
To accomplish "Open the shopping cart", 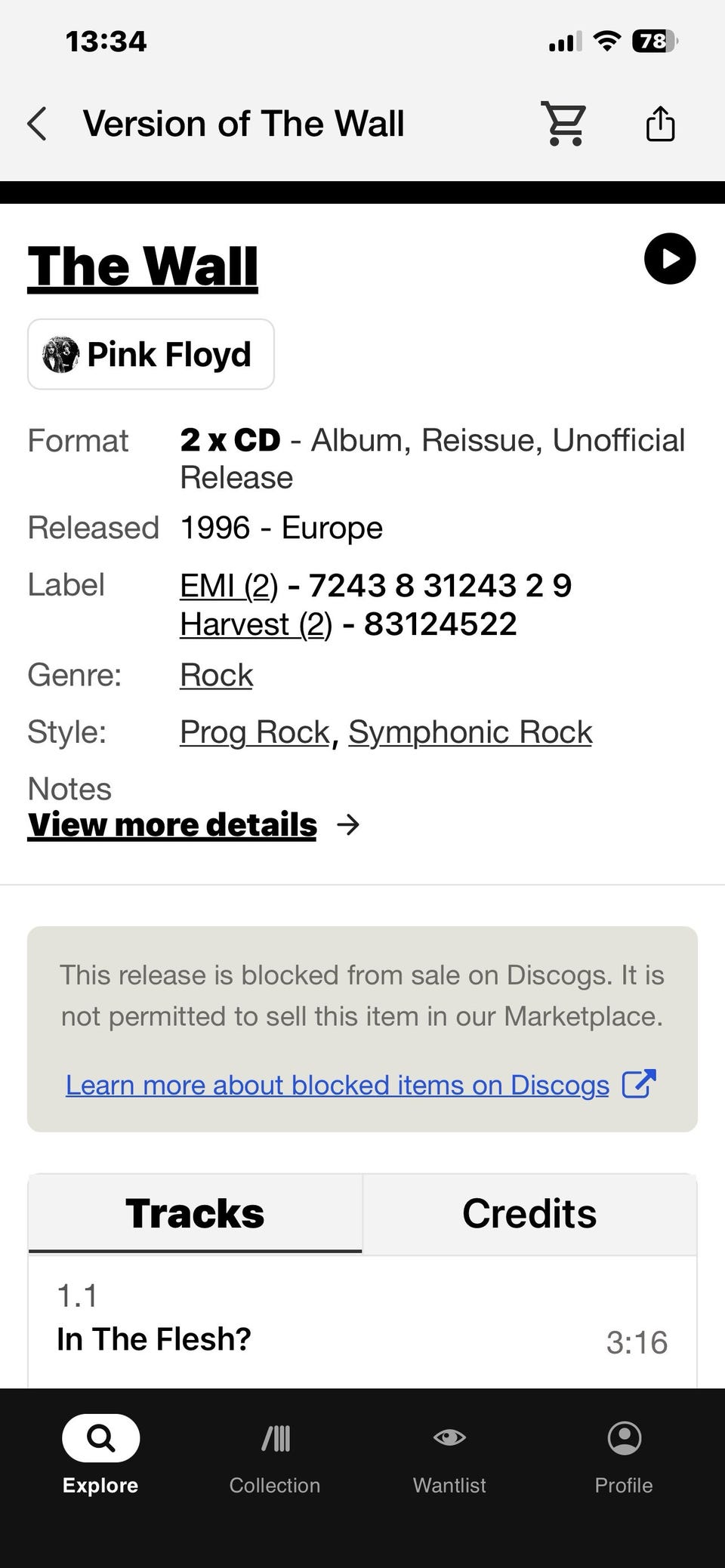I will point(563,124).
